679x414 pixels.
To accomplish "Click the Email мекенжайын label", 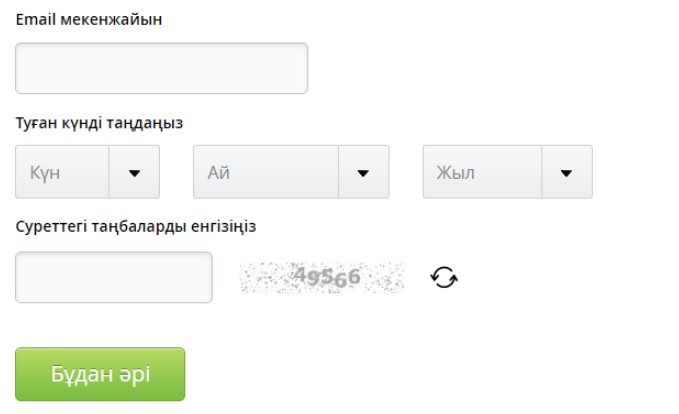I will [89, 19].
